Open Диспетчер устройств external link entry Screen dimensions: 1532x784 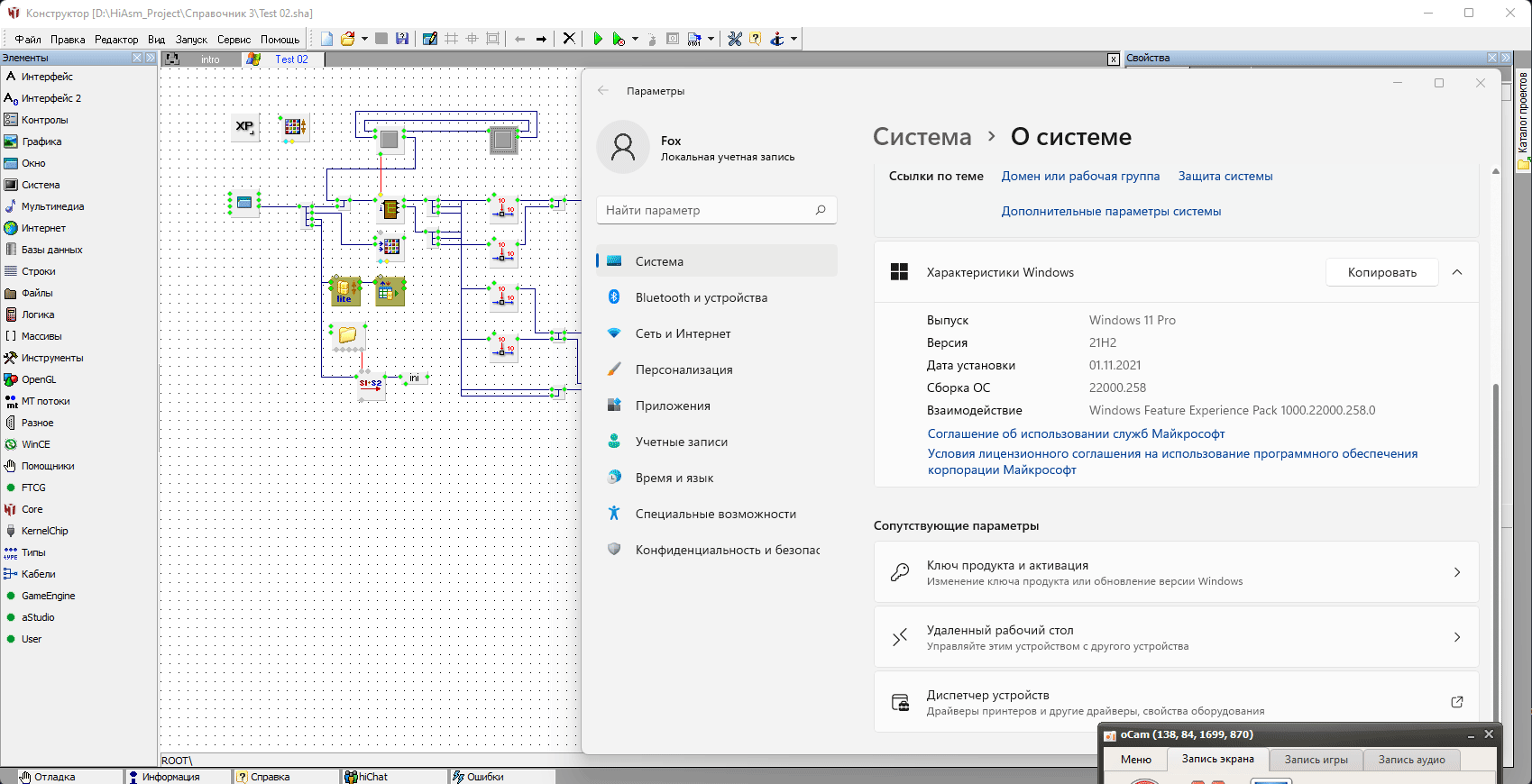[x=1177, y=702]
